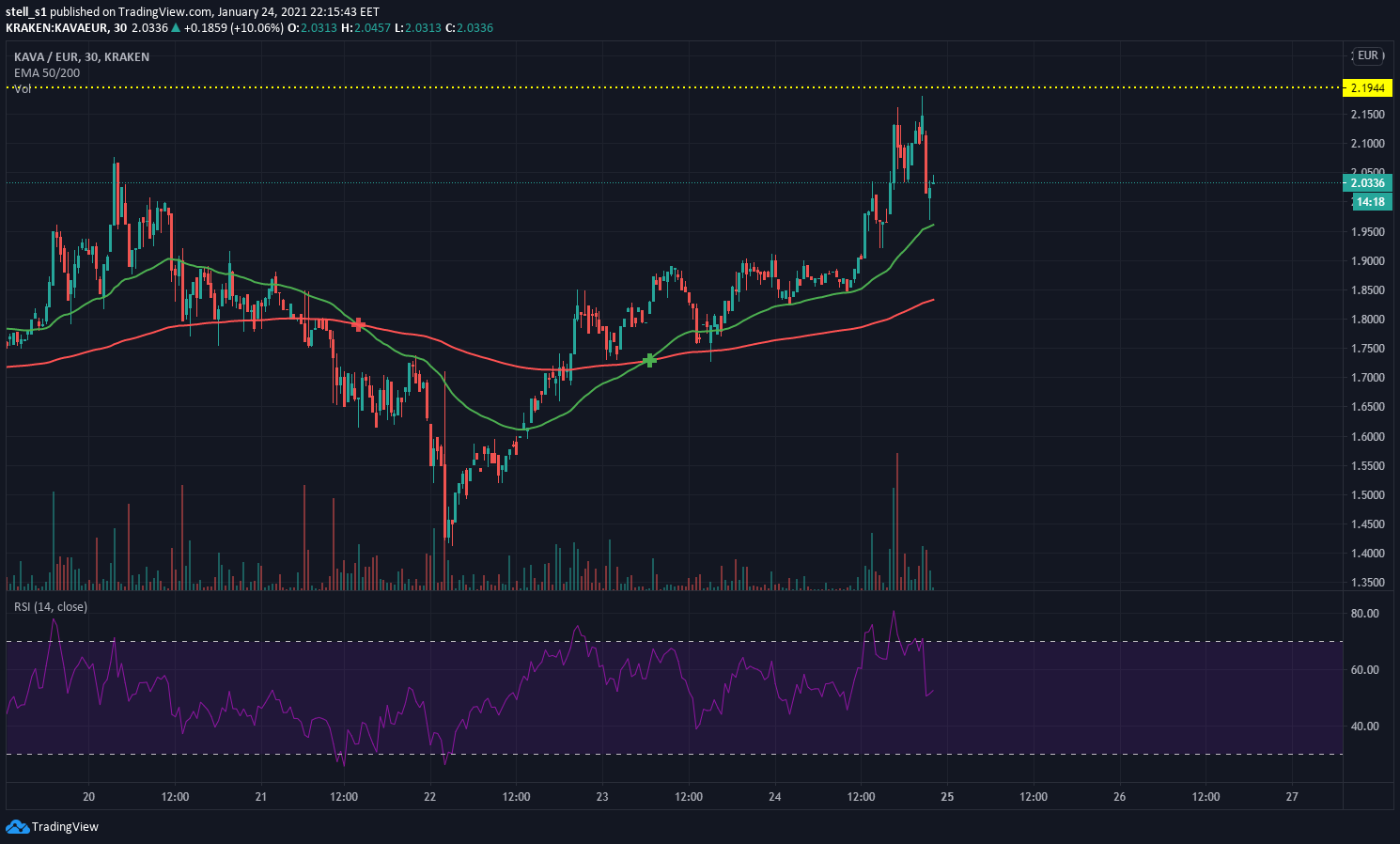This screenshot has width=1400, height=844.
Task: Click the 1.3500 price axis label
Action: (x=1367, y=583)
